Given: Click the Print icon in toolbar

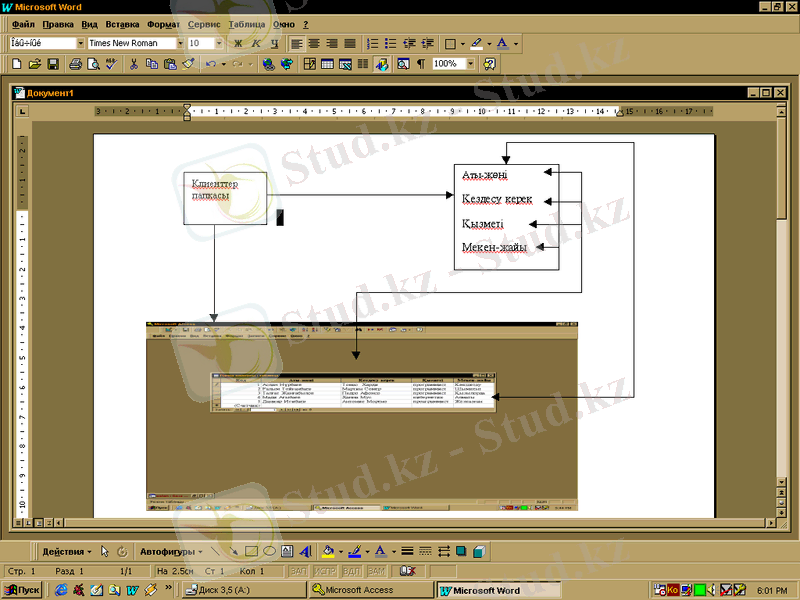Looking at the screenshot, I should (x=75, y=64).
